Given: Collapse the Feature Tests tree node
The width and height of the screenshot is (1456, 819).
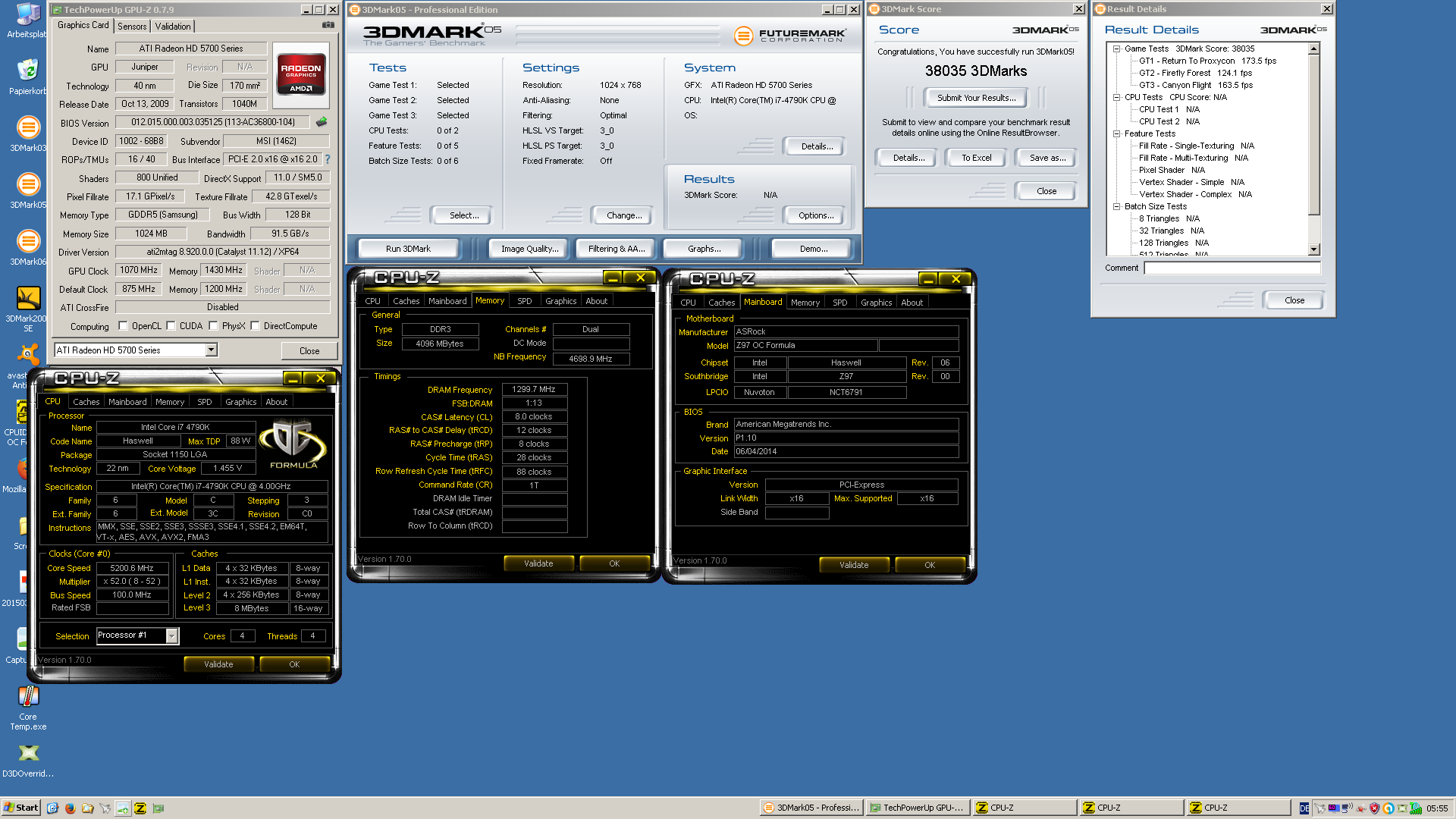Looking at the screenshot, I should [x=1116, y=133].
